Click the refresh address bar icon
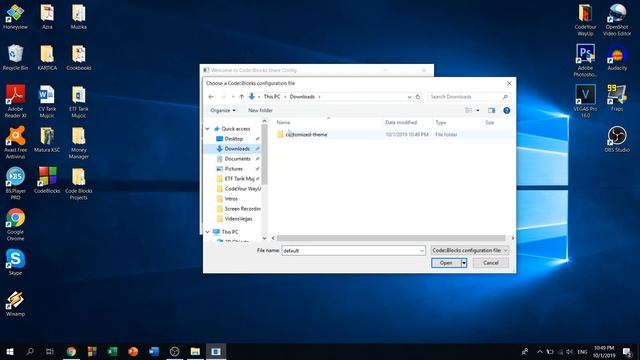Screen dimensions: 640x360 pos(418,97)
